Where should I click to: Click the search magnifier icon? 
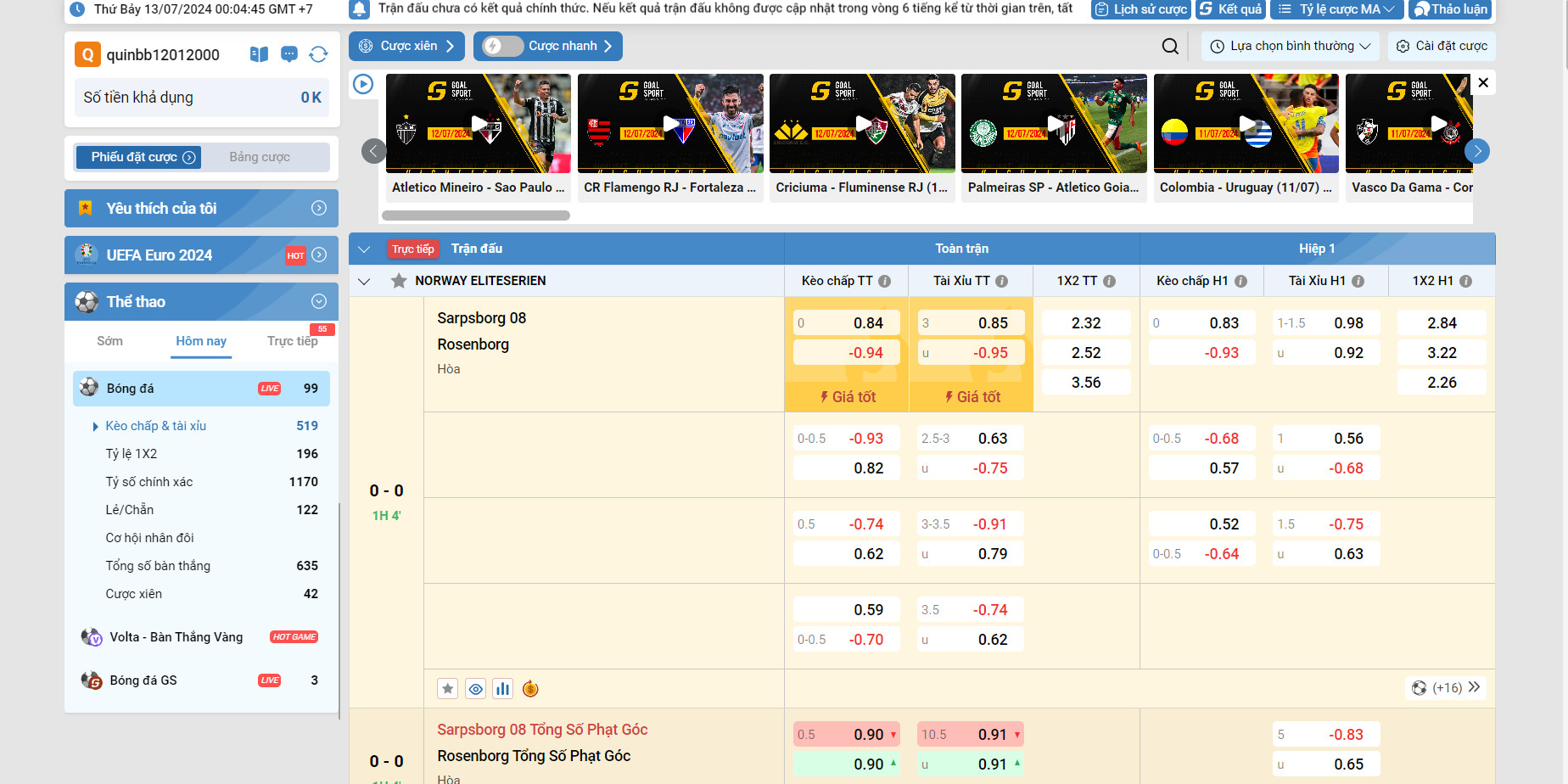pos(1170,47)
